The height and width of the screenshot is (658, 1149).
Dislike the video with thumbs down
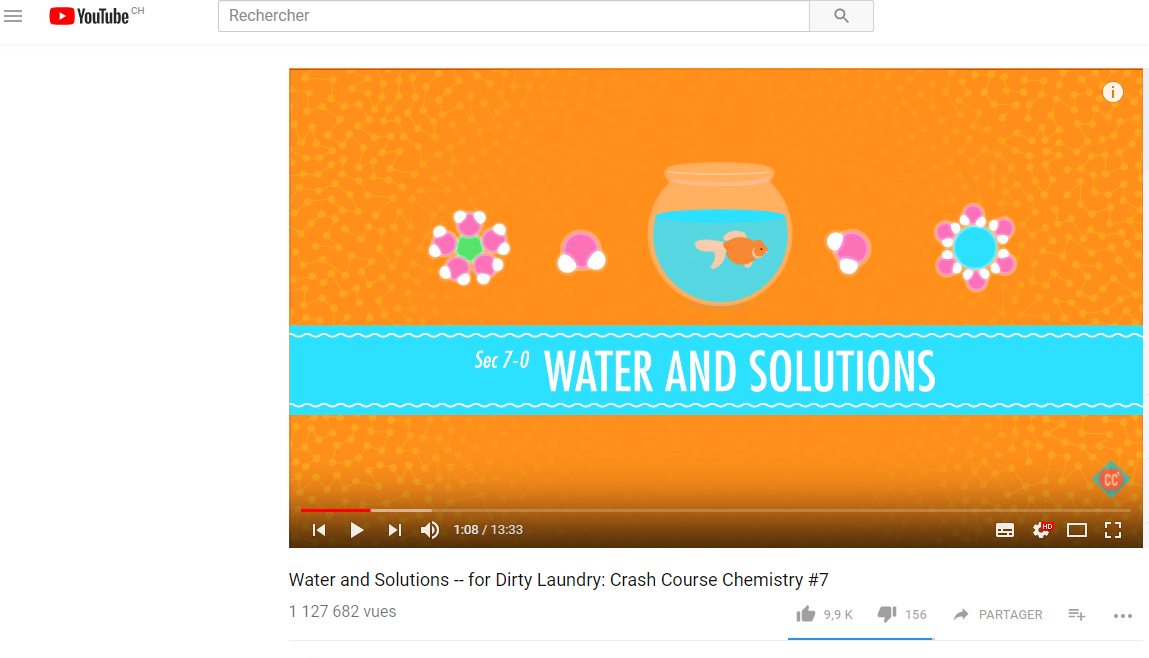coord(902,615)
